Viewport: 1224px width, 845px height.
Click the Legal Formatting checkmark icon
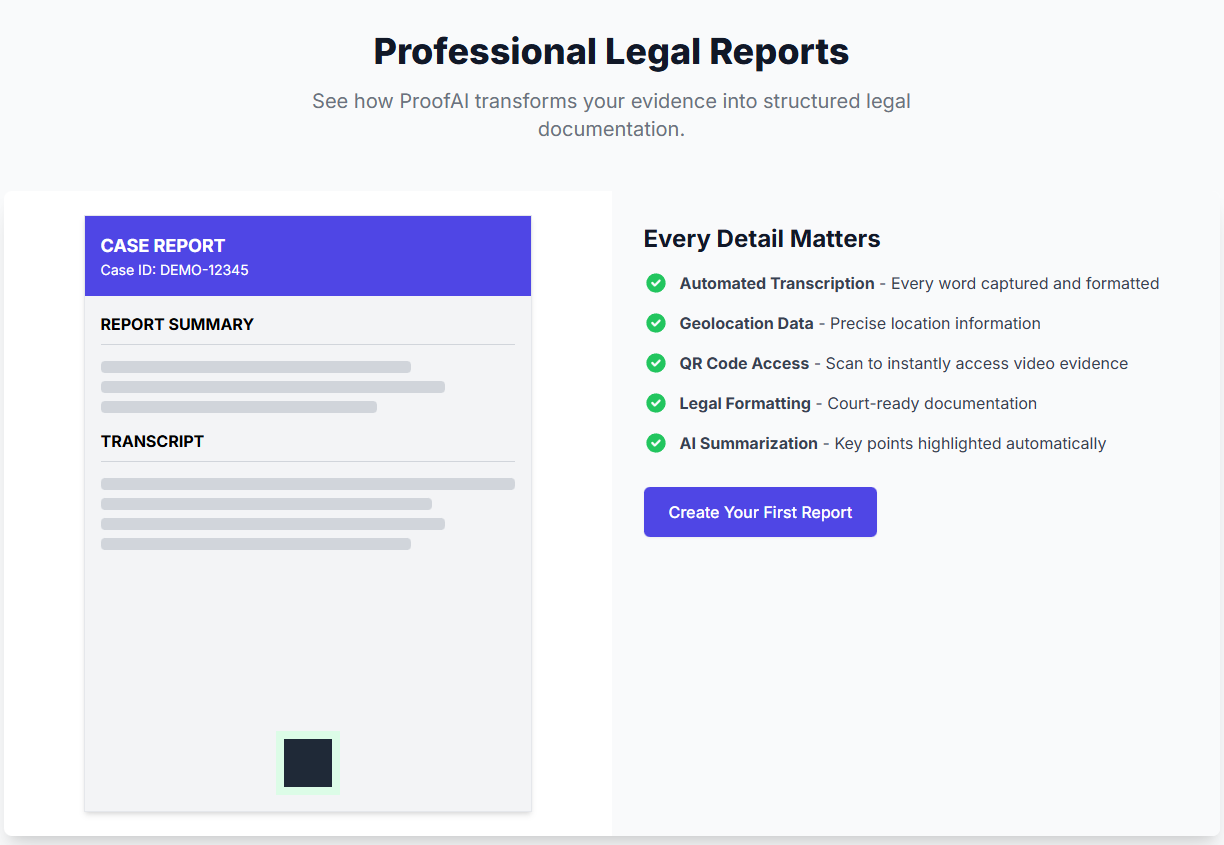coord(656,403)
